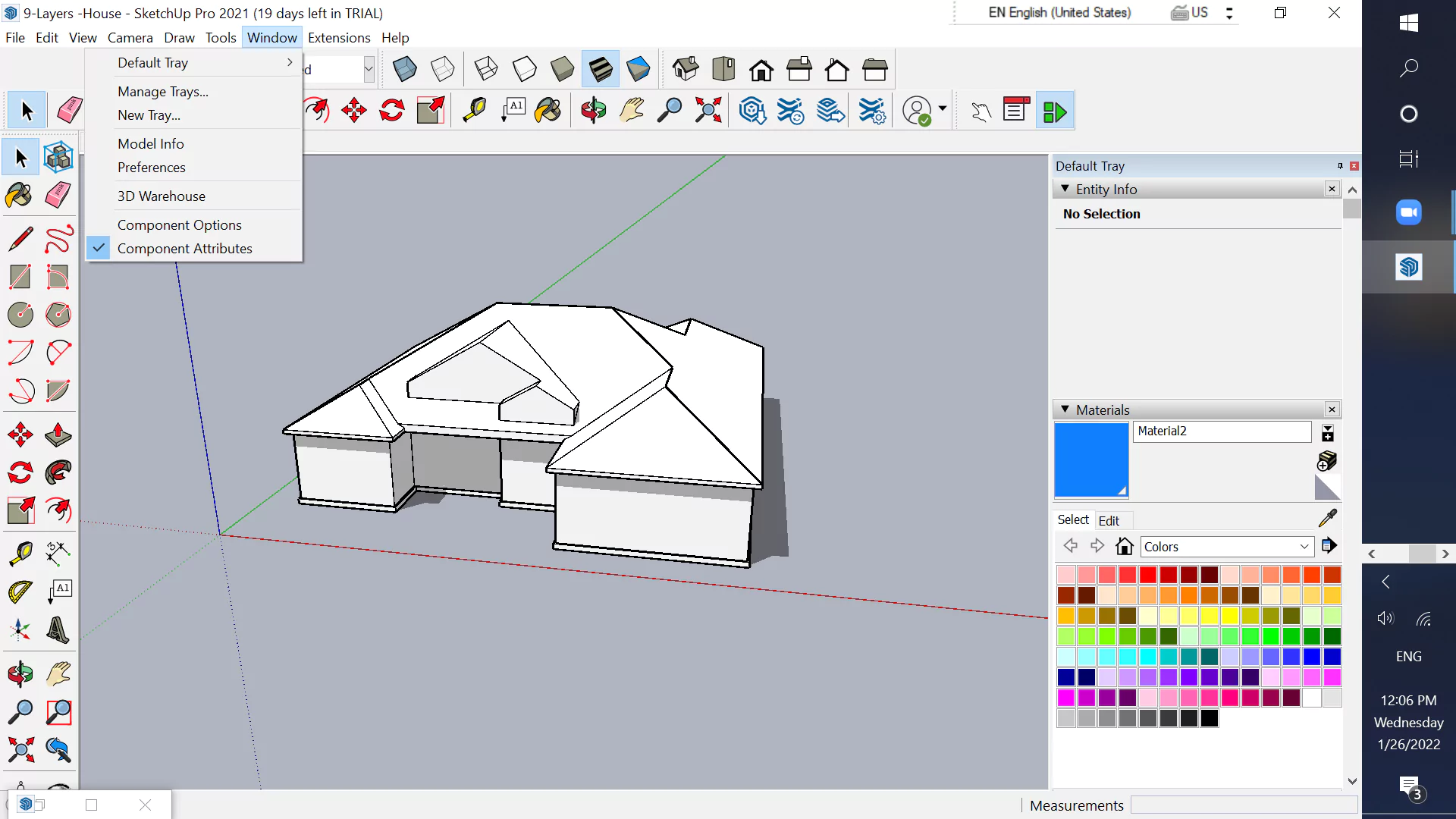Select the Paint Bucket tool
This screenshot has width=1456, height=819.
18,195
